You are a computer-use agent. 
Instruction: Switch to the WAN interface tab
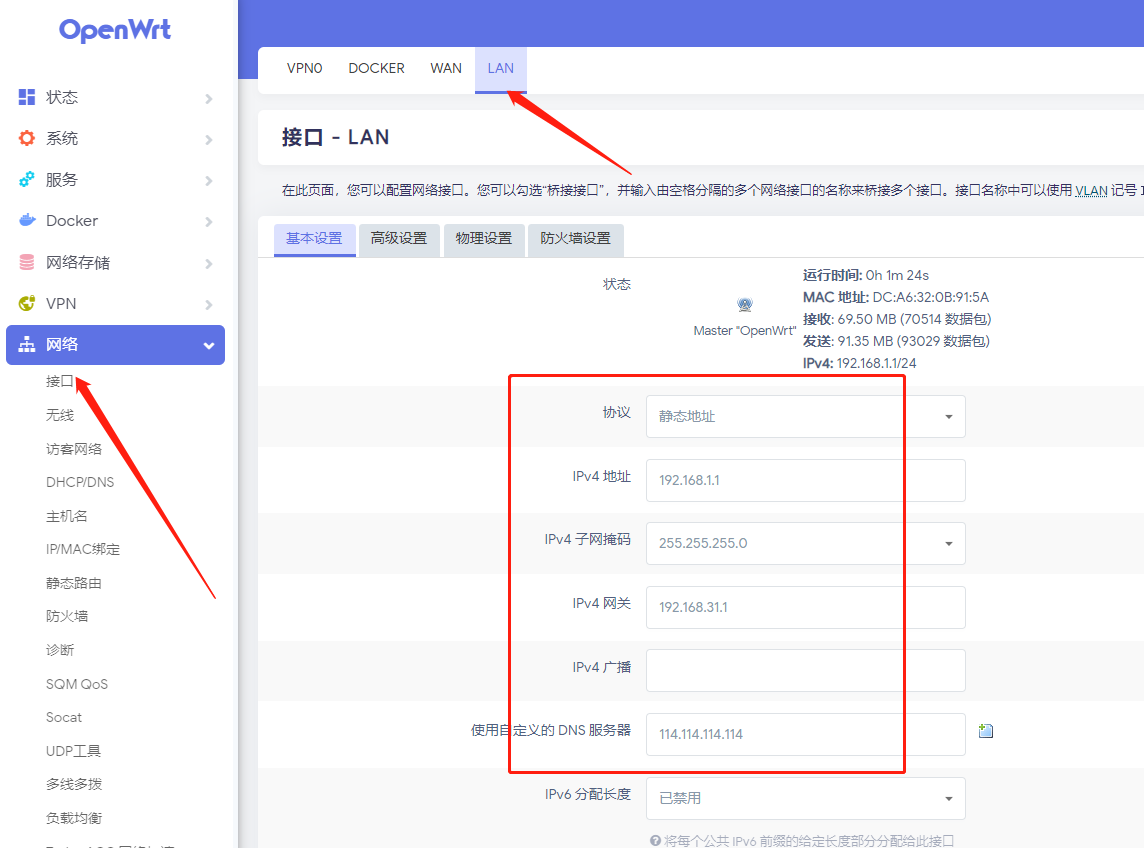[446, 69]
